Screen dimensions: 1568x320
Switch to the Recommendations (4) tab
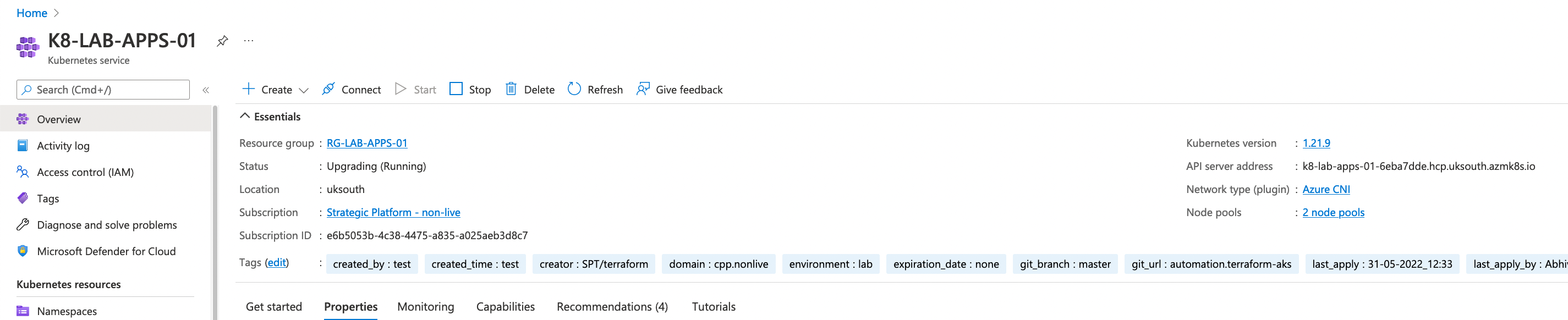pos(612,307)
